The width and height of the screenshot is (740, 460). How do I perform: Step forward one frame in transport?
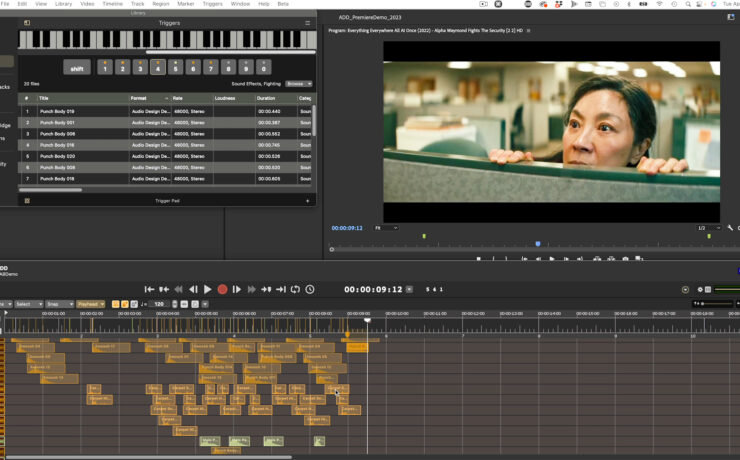237,289
